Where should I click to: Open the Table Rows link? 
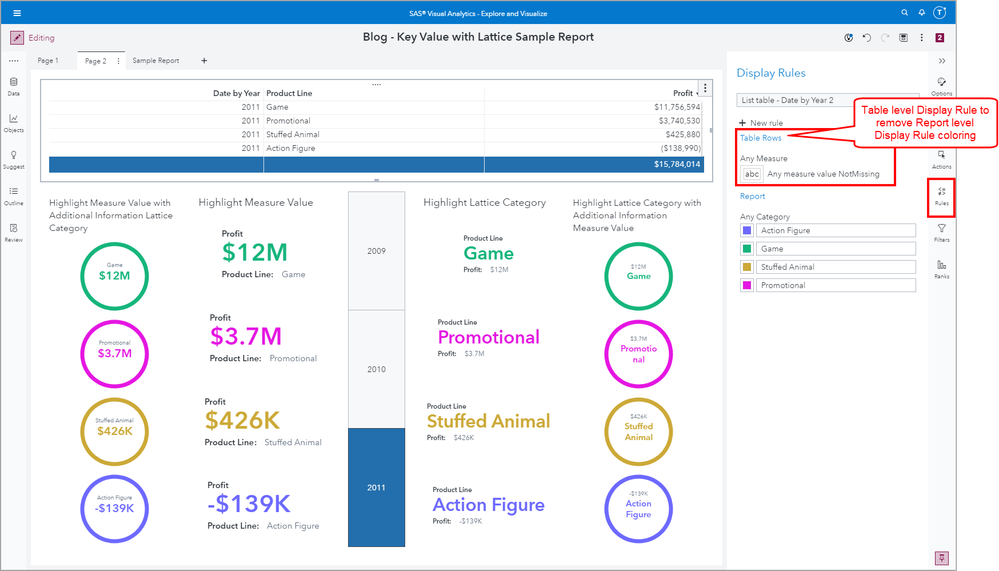click(x=760, y=138)
